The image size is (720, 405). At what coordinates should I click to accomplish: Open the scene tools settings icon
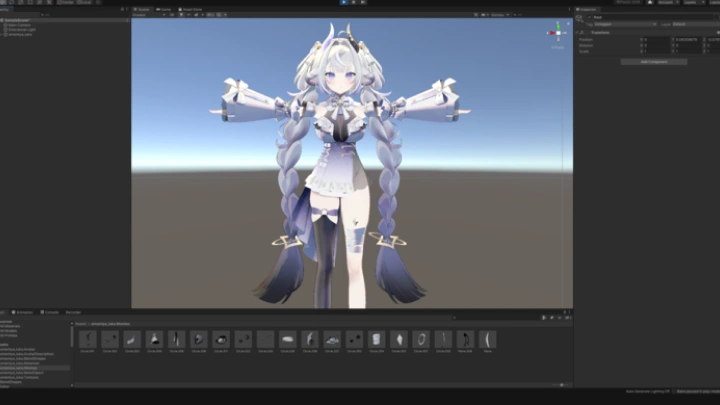(476, 15)
